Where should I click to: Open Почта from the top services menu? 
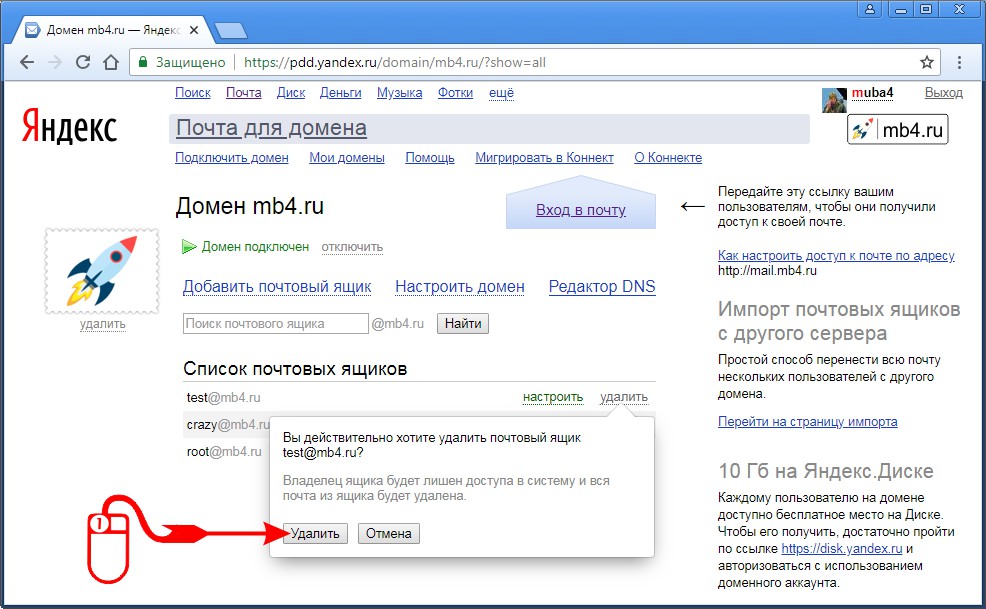point(243,92)
